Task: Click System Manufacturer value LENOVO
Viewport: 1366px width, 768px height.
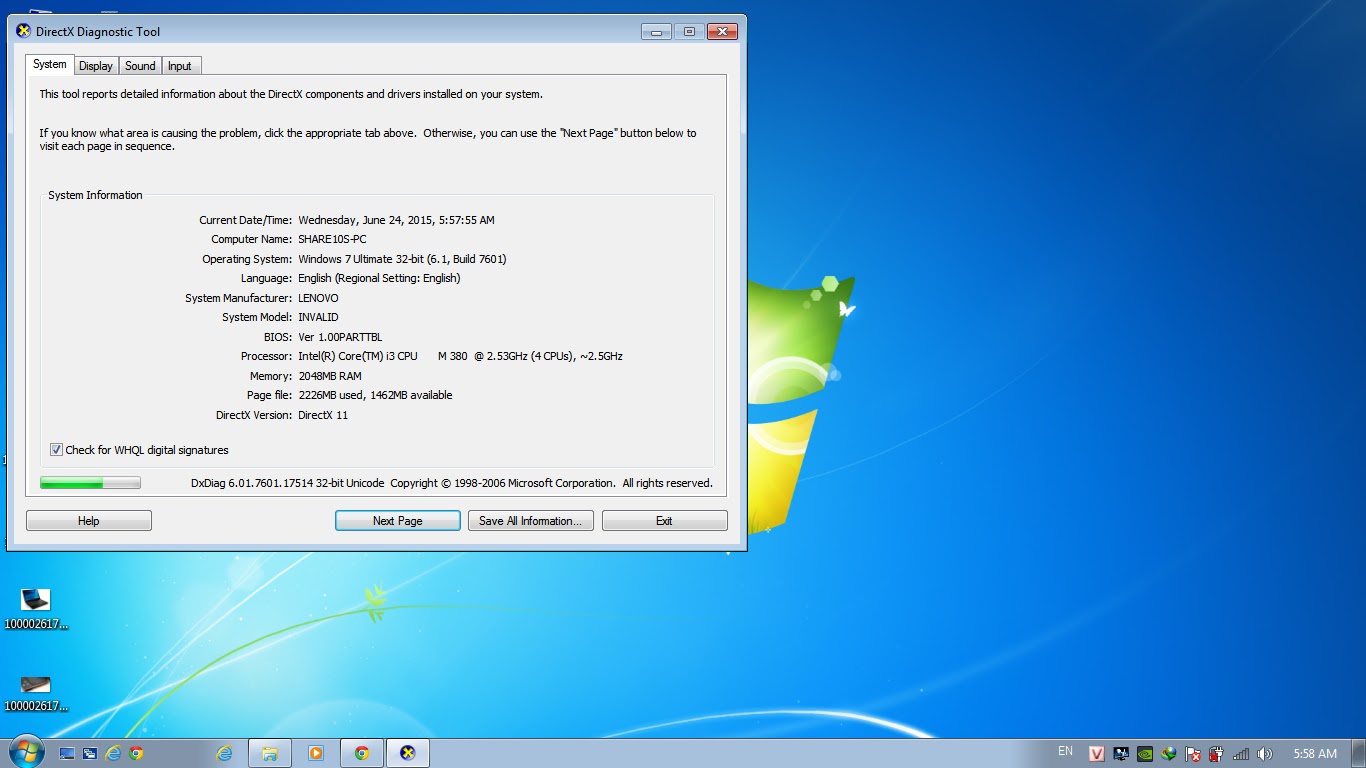Action: pyautogui.click(x=318, y=298)
